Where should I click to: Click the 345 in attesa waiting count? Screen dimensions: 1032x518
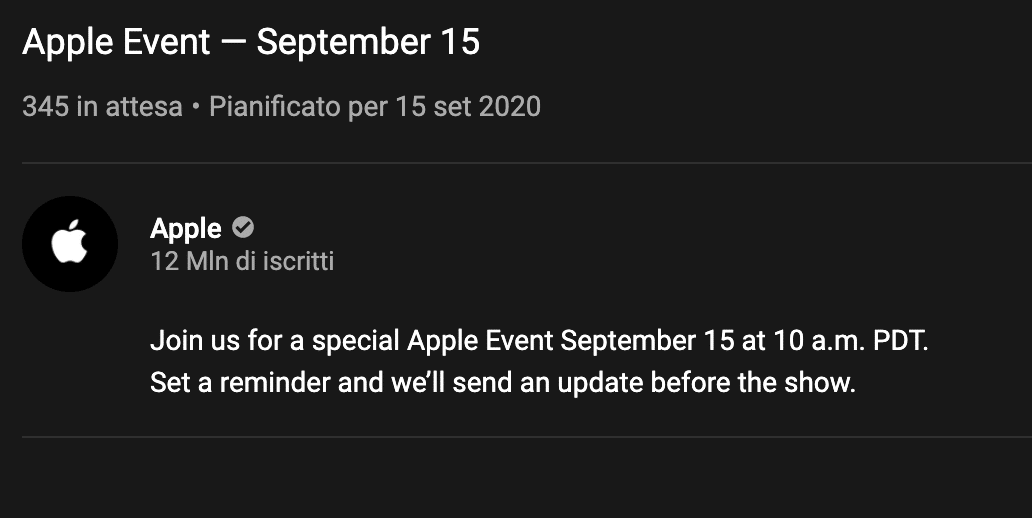(x=102, y=107)
